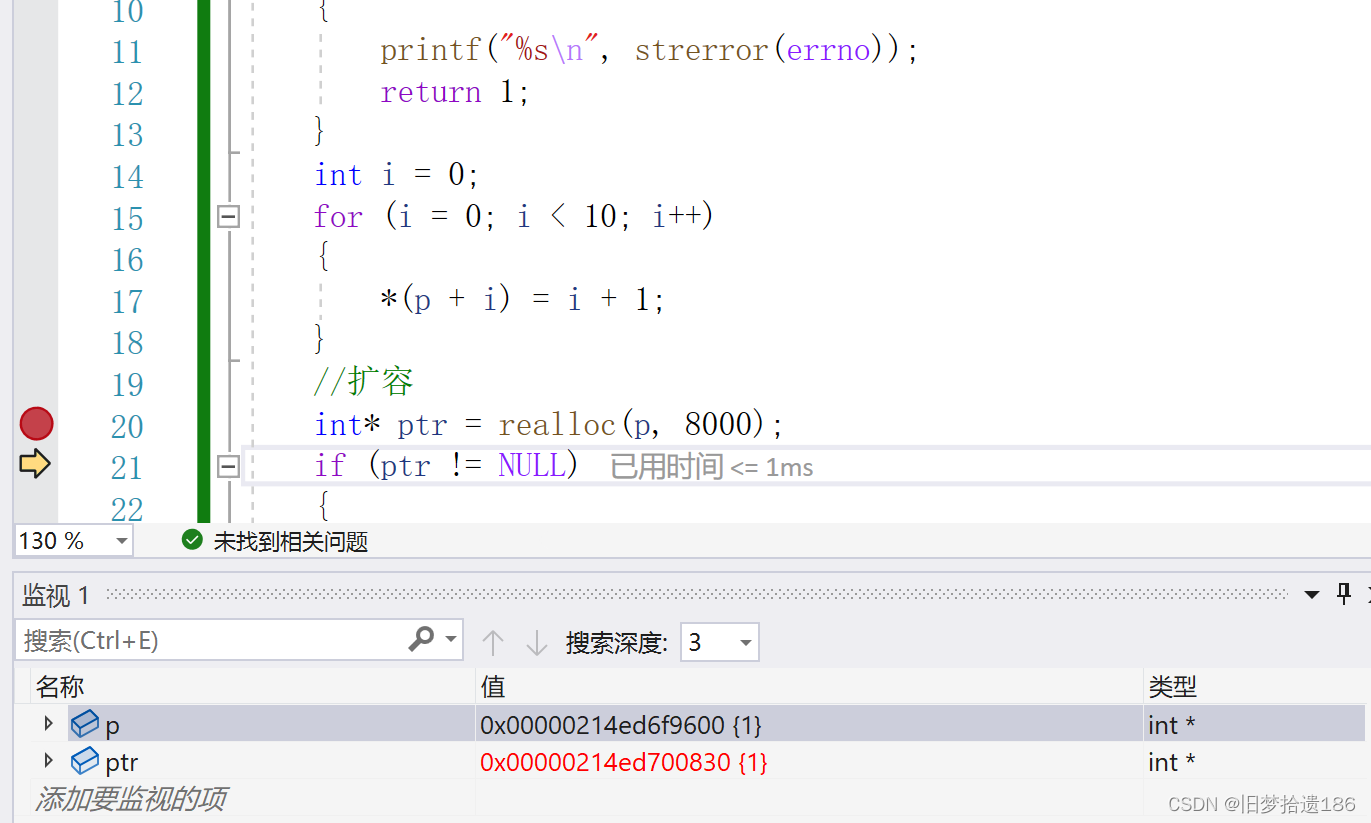
Task: Click the up arrow for previous search result
Action: pyautogui.click(x=492, y=642)
